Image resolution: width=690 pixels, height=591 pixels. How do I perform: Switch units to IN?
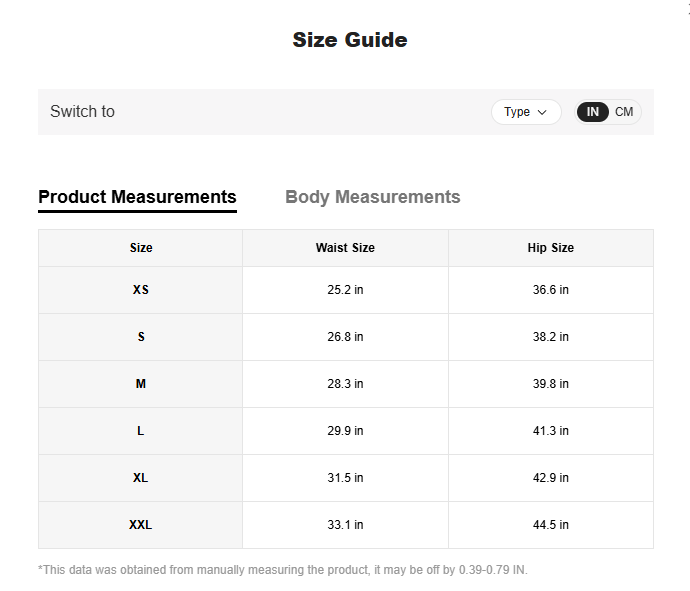click(593, 112)
